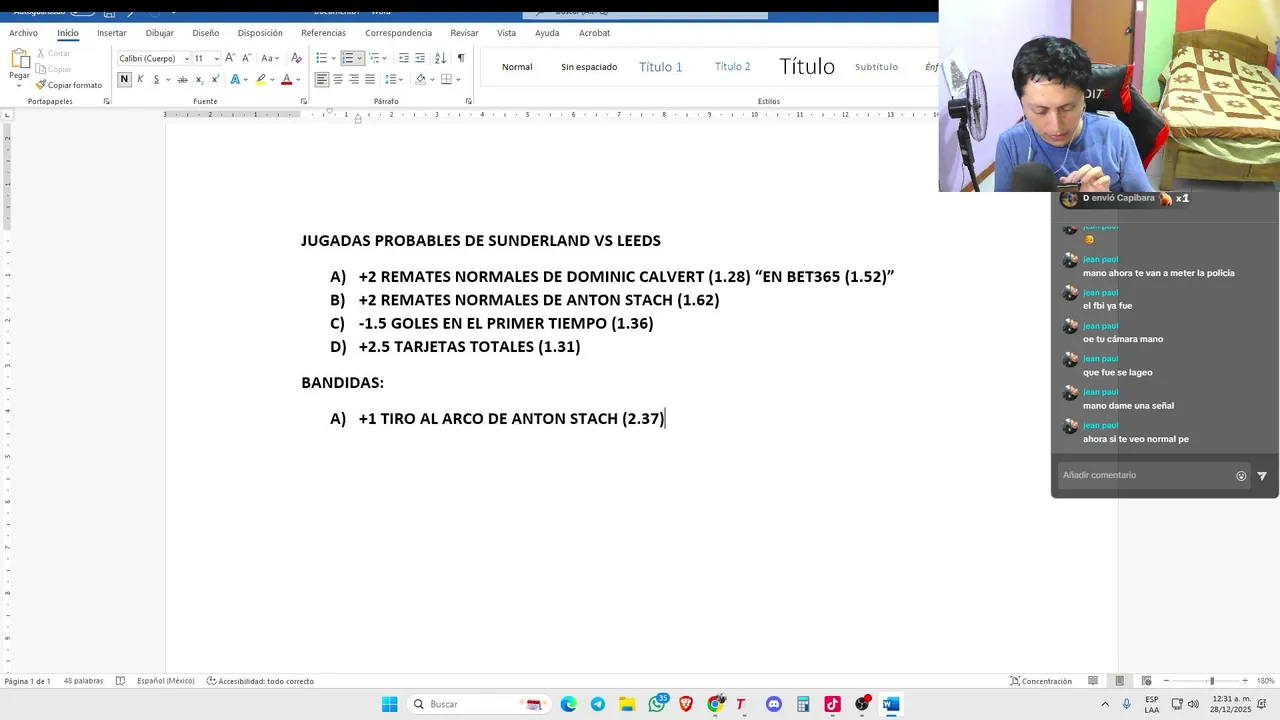Switch to the Revisar tab
The image size is (1280, 720).
tap(464, 33)
